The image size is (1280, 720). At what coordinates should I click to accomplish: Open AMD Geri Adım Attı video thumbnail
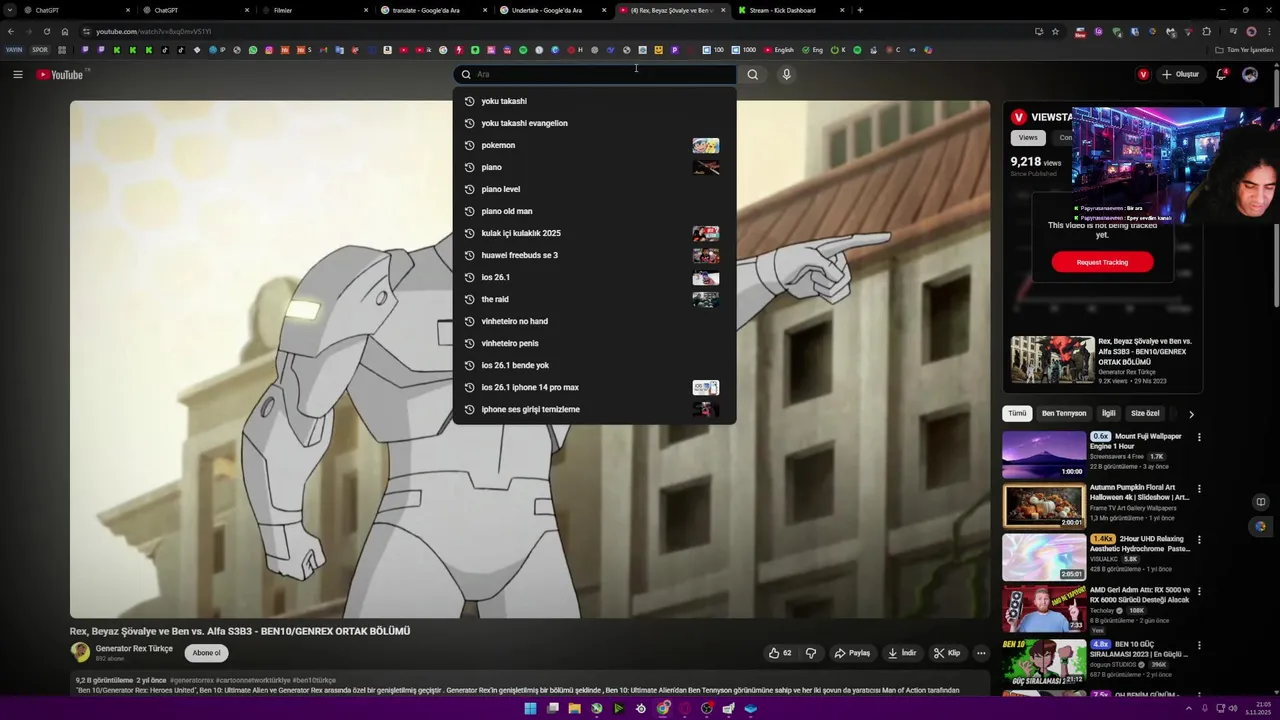[x=1044, y=609]
